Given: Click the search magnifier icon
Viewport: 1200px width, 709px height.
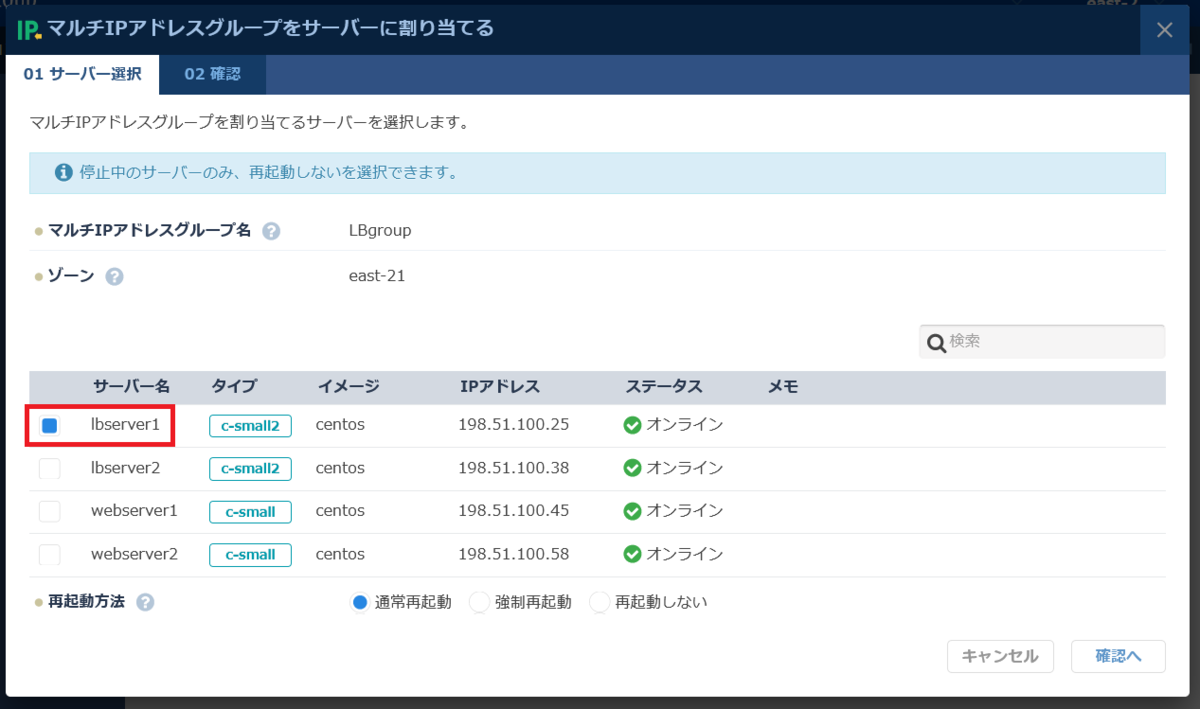Looking at the screenshot, I should (x=937, y=342).
